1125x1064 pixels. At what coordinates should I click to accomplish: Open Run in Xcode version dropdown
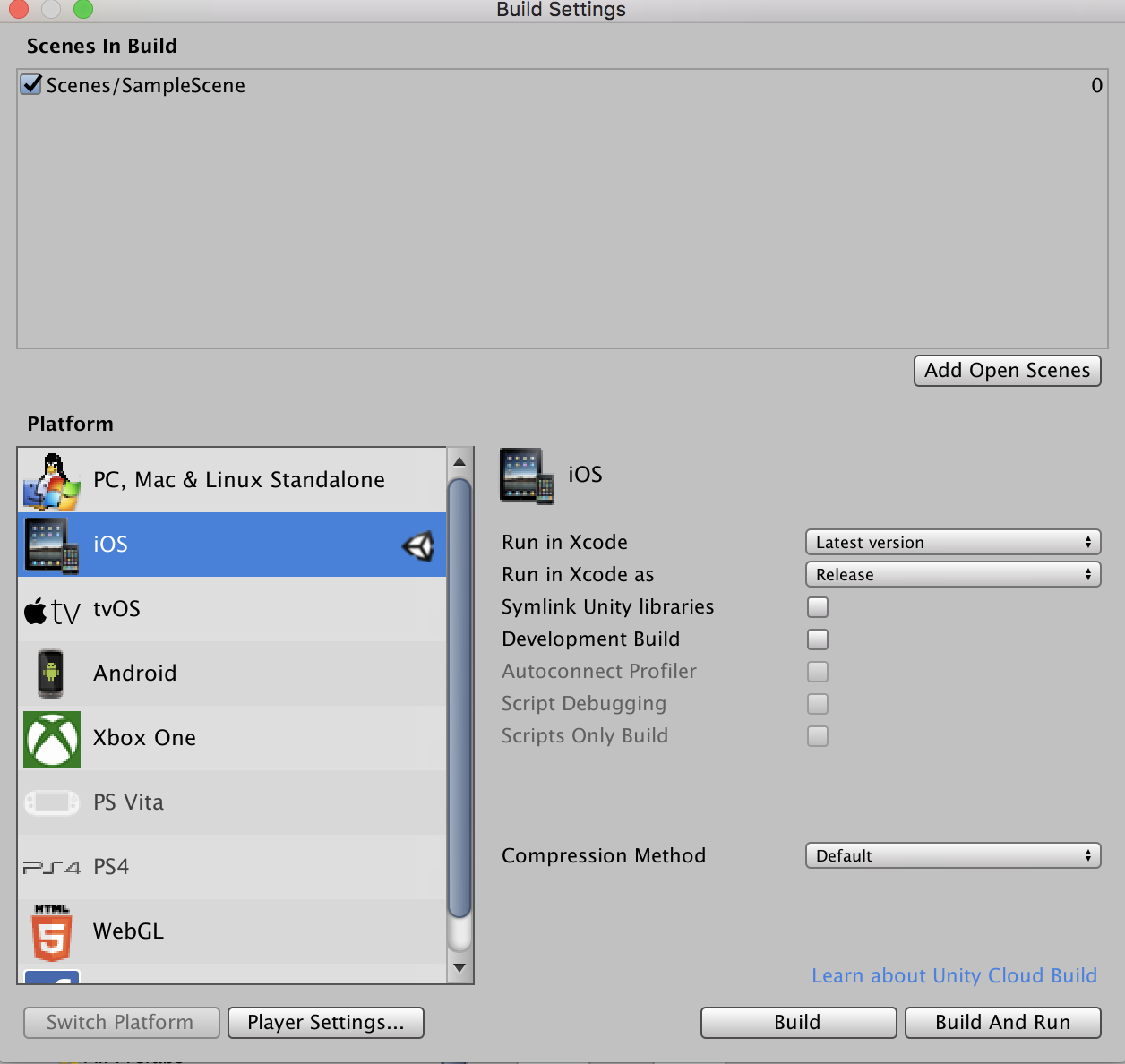(x=953, y=542)
